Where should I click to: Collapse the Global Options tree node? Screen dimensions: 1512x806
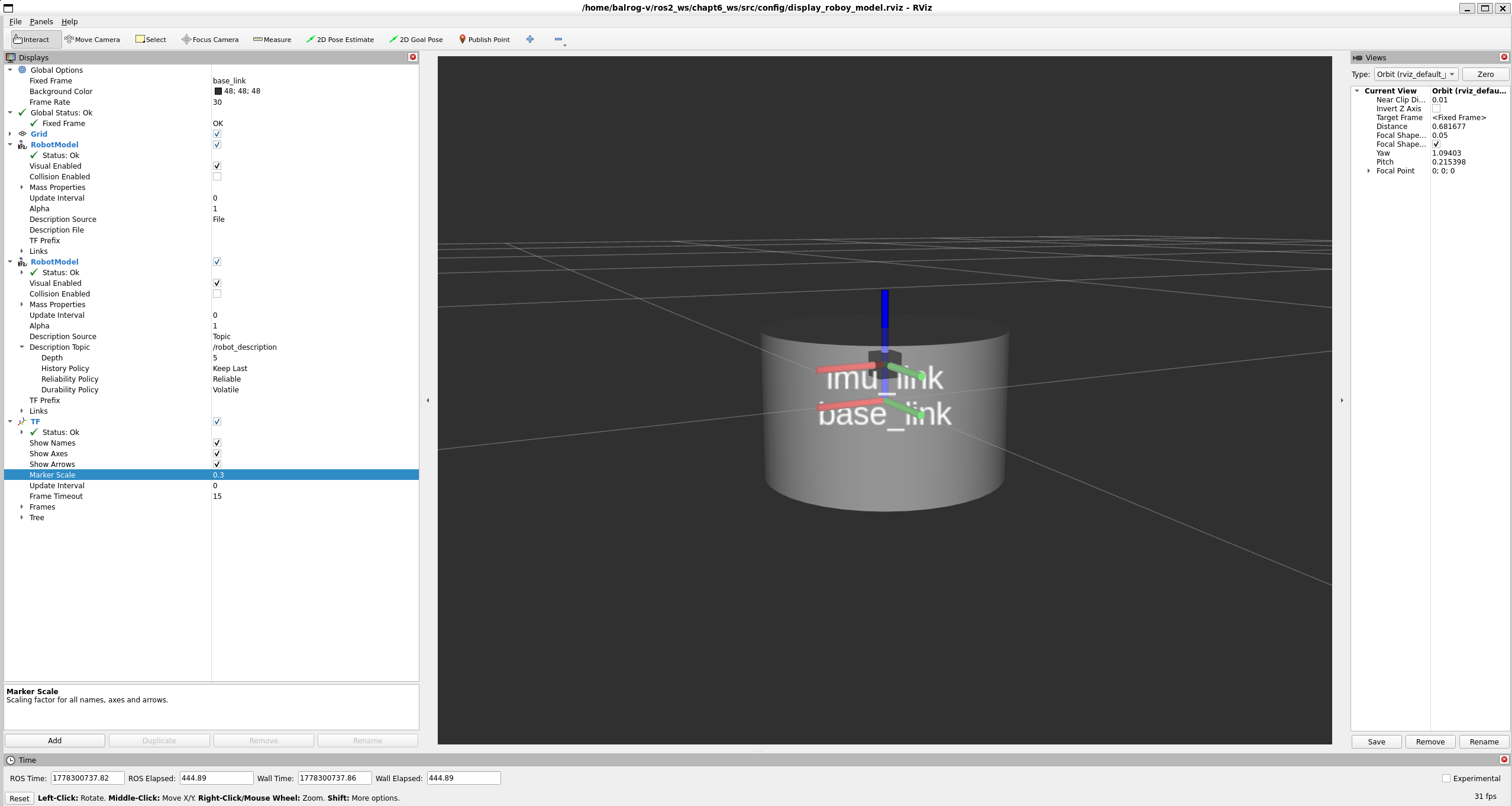pyautogui.click(x=10, y=70)
